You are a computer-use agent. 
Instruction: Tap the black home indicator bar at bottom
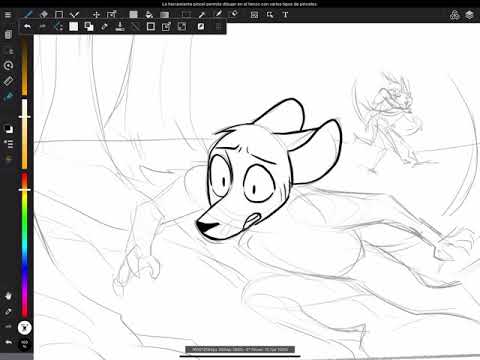click(x=240, y=356)
